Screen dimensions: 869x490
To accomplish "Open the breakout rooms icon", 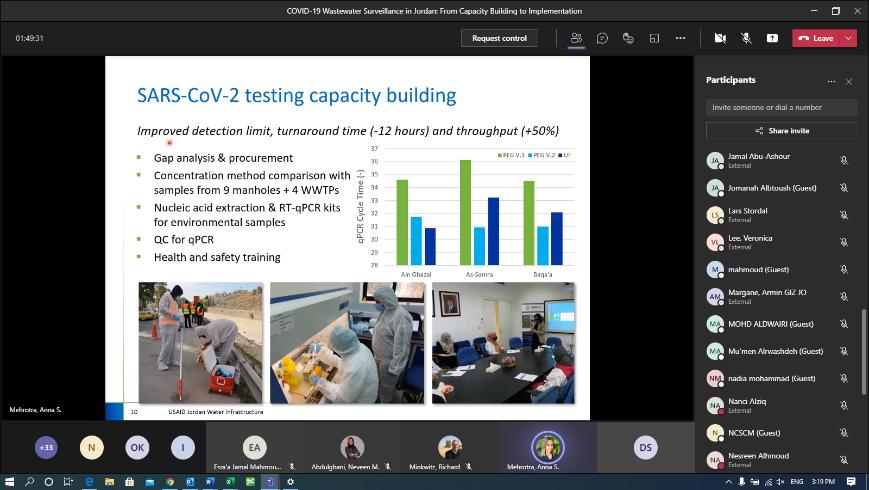I will click(x=654, y=38).
